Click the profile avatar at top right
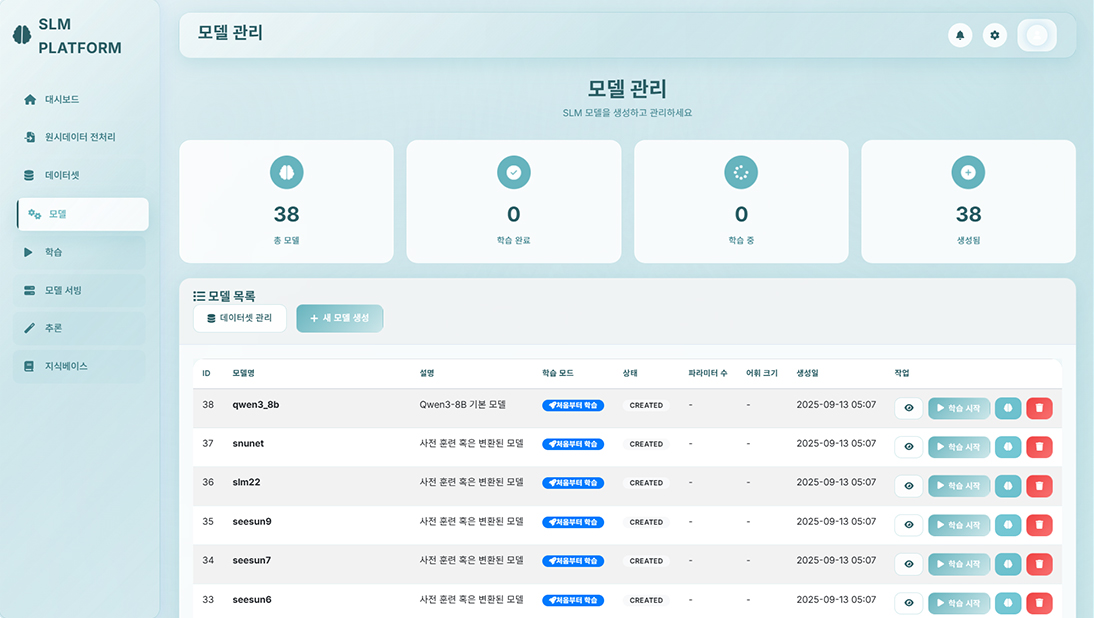The image size is (1094, 618). 1037,35
